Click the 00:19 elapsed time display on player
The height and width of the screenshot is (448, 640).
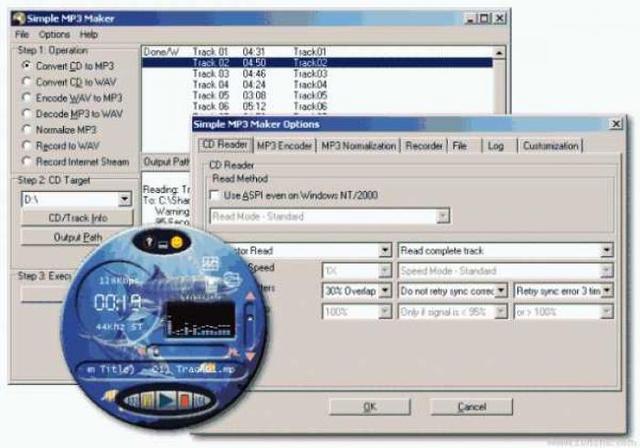click(x=117, y=302)
